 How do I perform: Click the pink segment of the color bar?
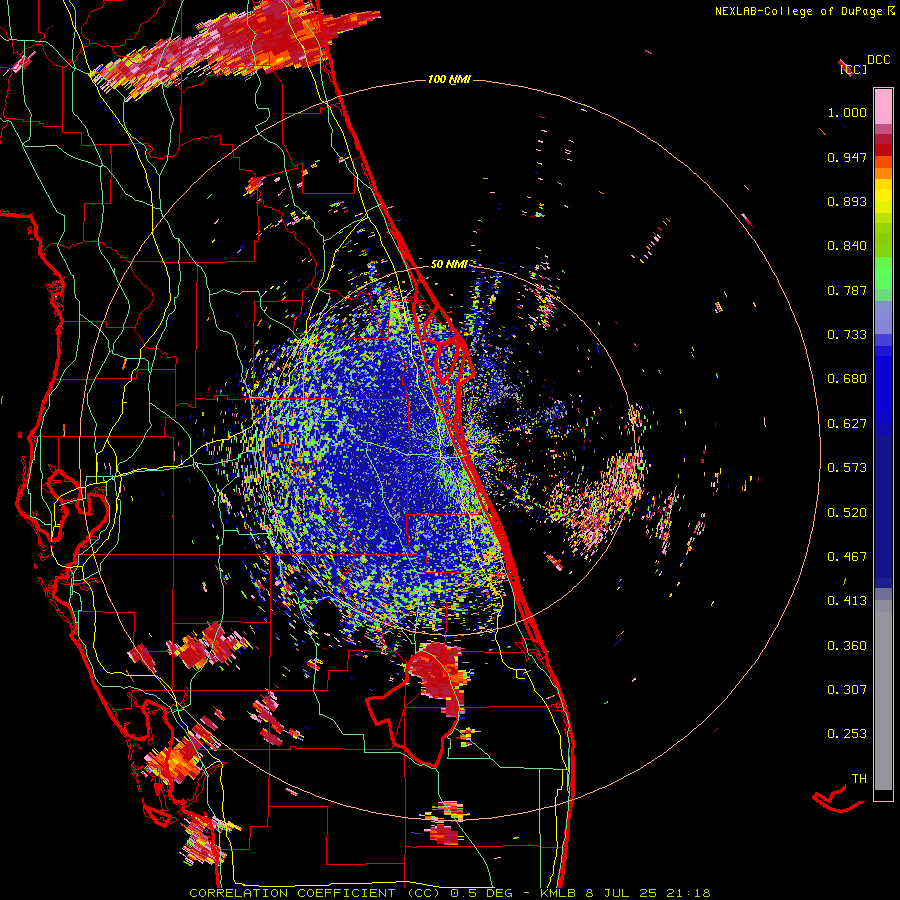(883, 107)
